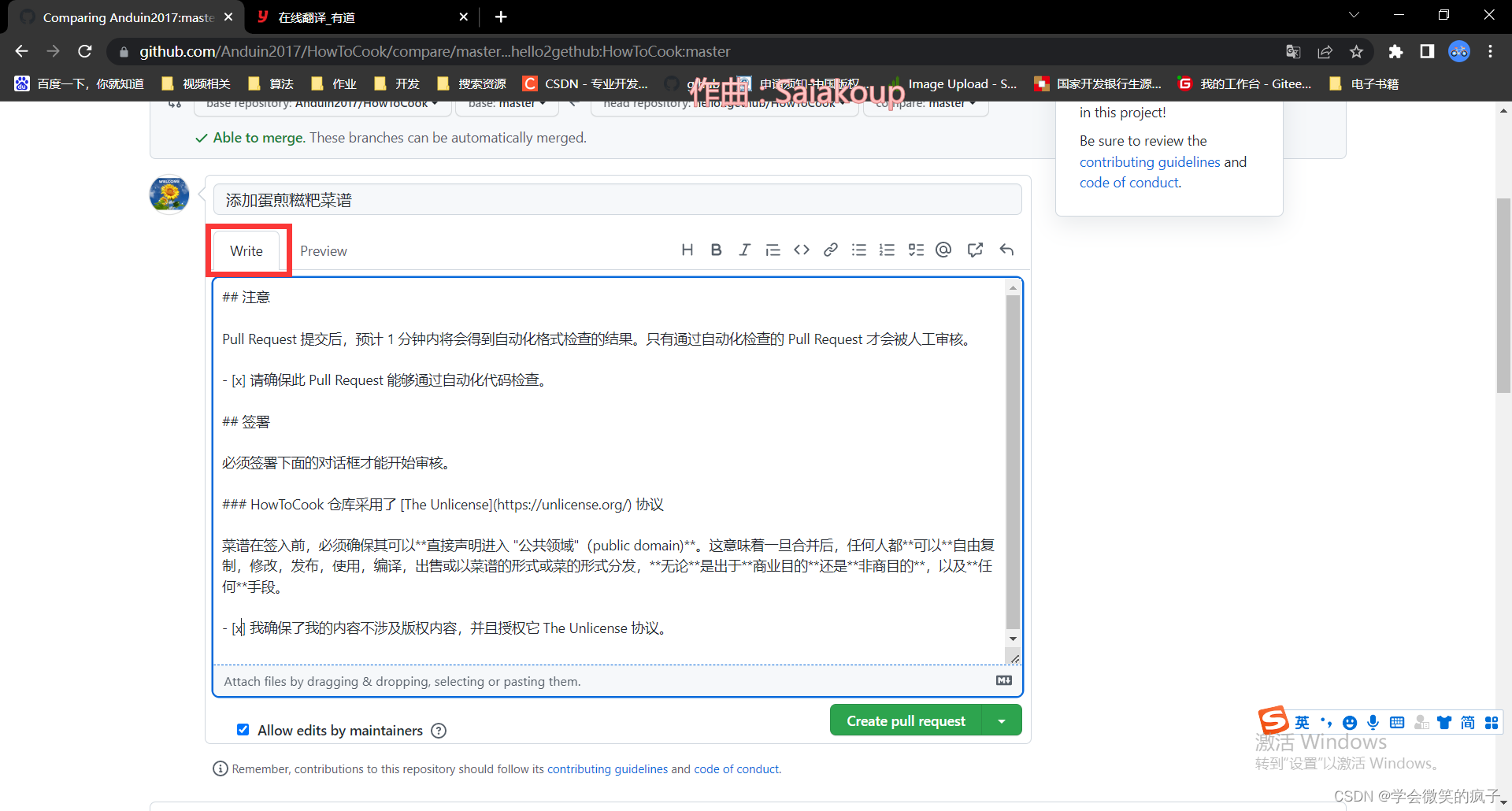Screen dimensions: 1512x811
Task: Click the user avatar thumbnail
Action: pyautogui.click(x=169, y=194)
